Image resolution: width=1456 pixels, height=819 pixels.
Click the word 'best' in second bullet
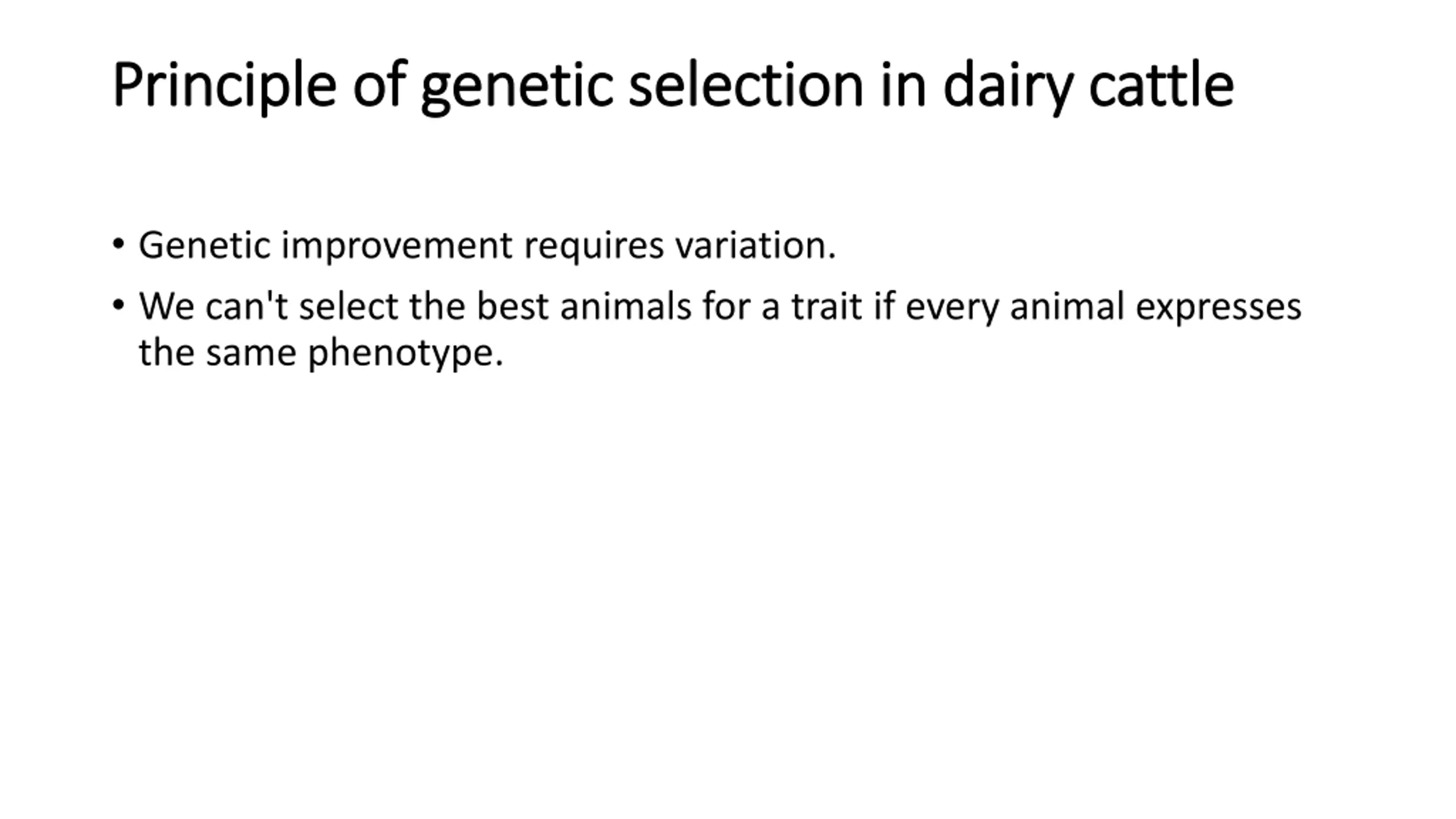coord(512,306)
